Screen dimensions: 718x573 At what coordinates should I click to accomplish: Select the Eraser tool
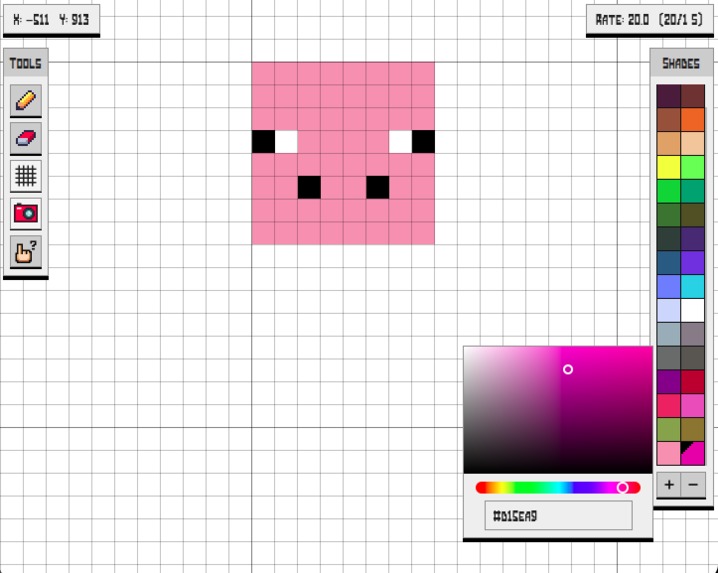click(x=26, y=138)
